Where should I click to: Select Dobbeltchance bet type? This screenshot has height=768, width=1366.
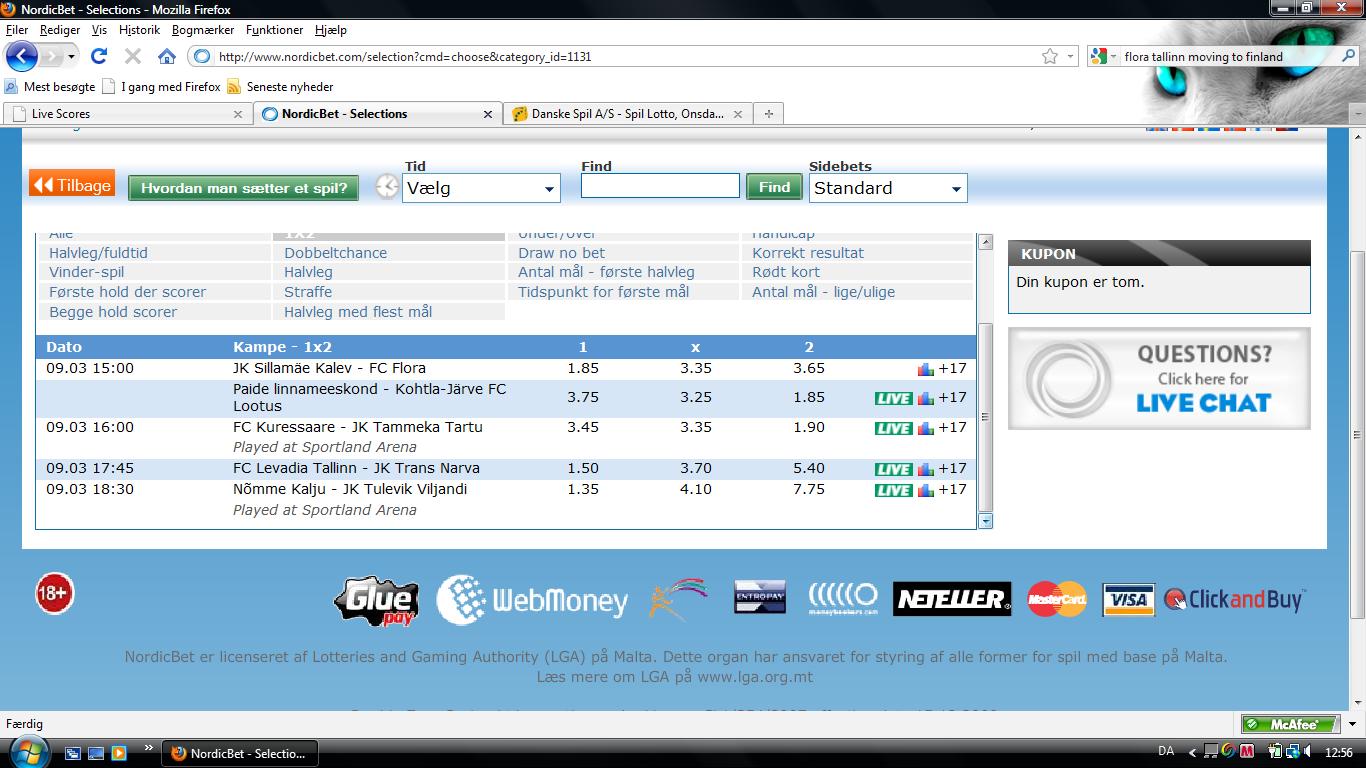tap(335, 253)
